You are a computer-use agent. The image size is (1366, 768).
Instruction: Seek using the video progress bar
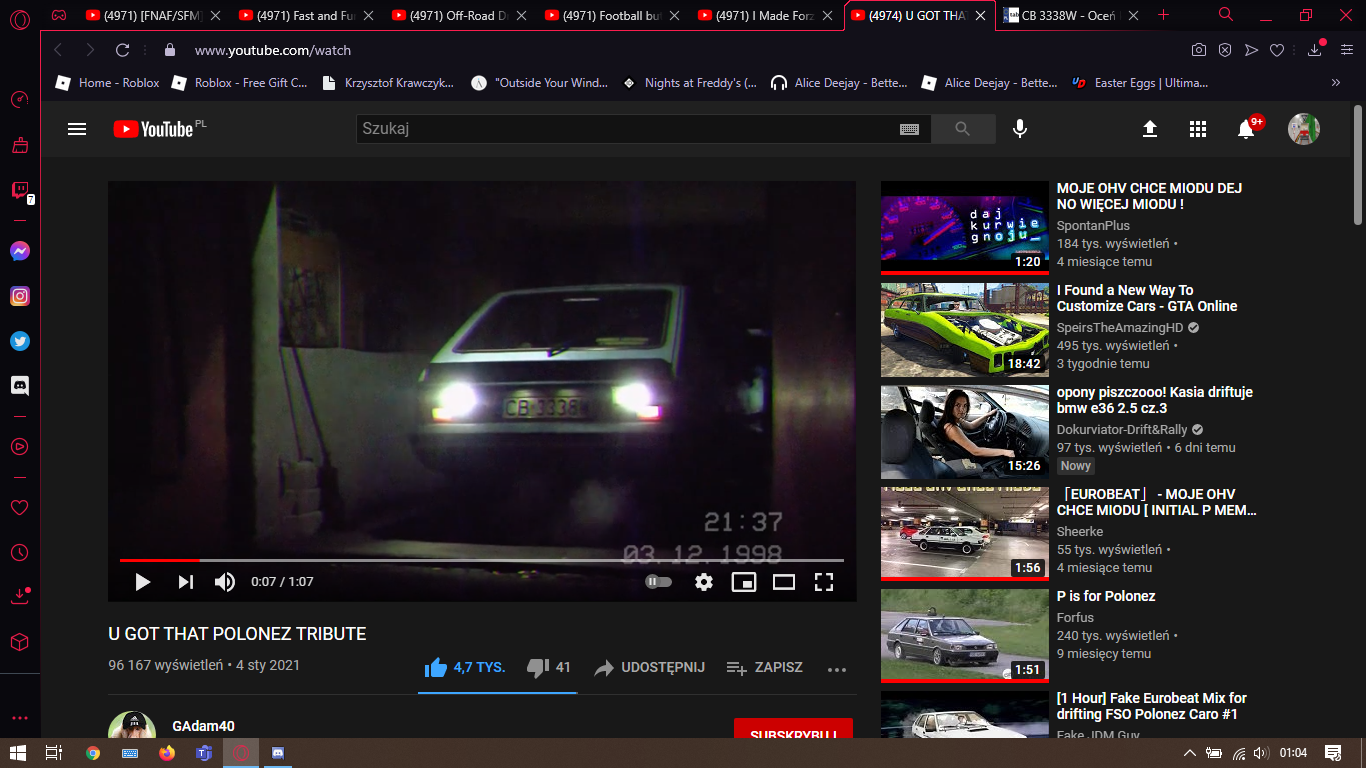point(482,560)
